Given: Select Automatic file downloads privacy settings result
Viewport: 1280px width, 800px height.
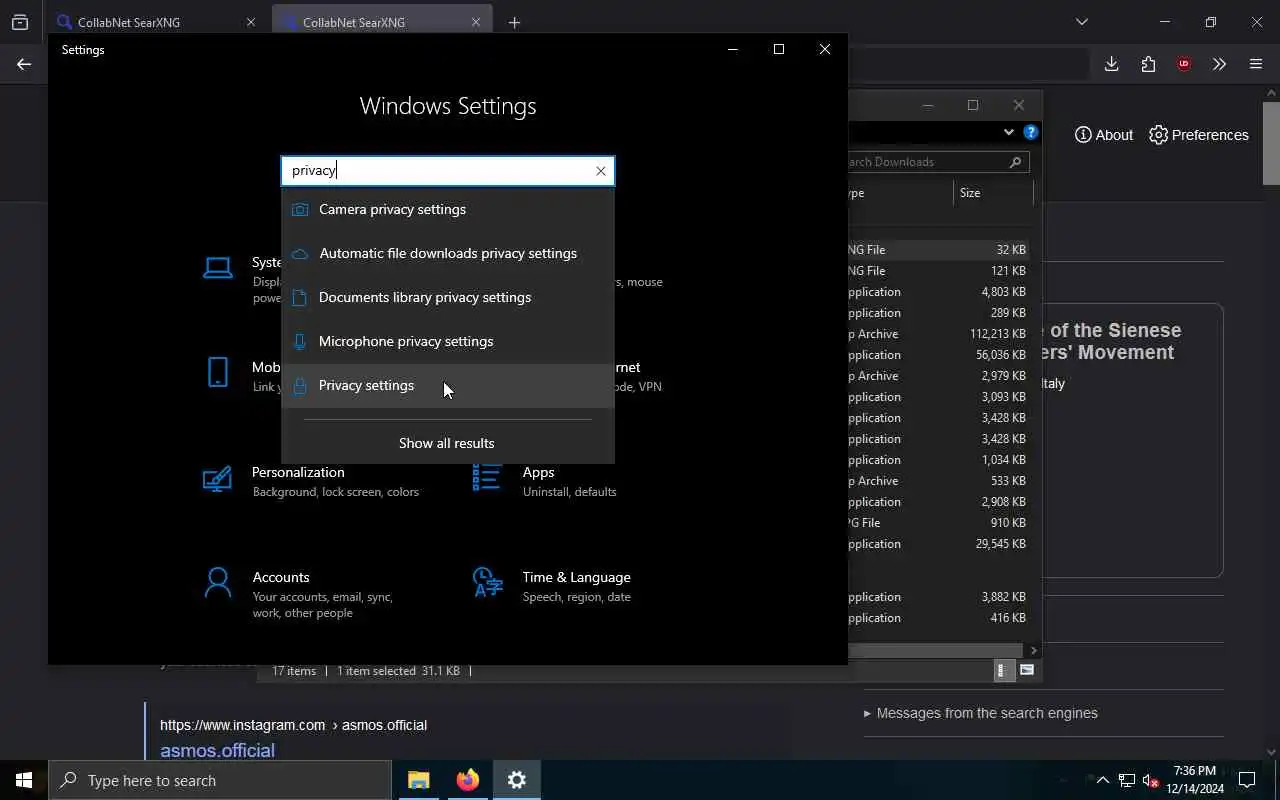Looking at the screenshot, I should (x=447, y=253).
